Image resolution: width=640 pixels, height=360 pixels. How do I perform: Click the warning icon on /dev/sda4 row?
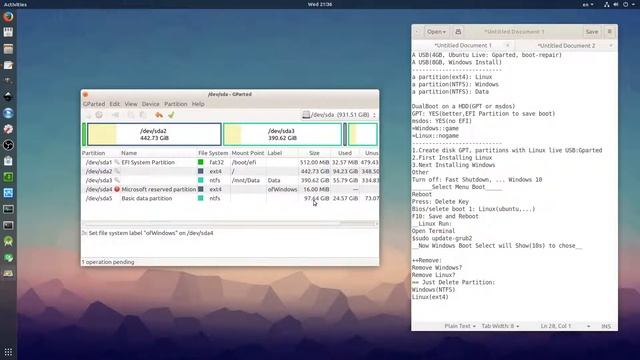click(x=117, y=189)
